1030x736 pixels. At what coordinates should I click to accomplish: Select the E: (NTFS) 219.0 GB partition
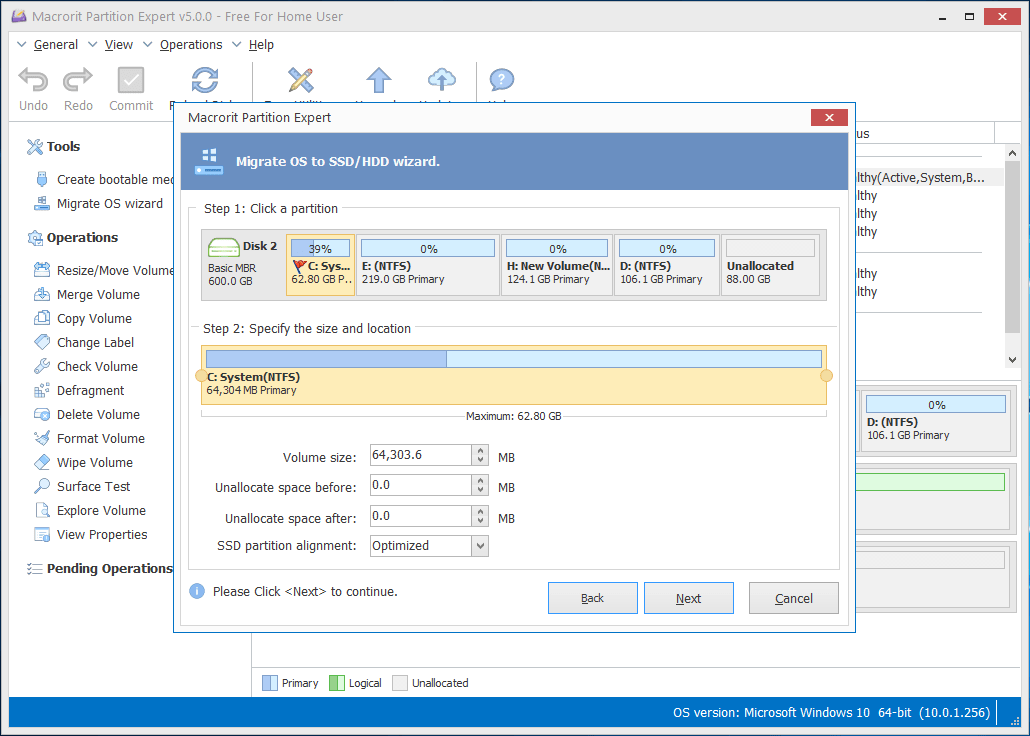pyautogui.click(x=428, y=265)
